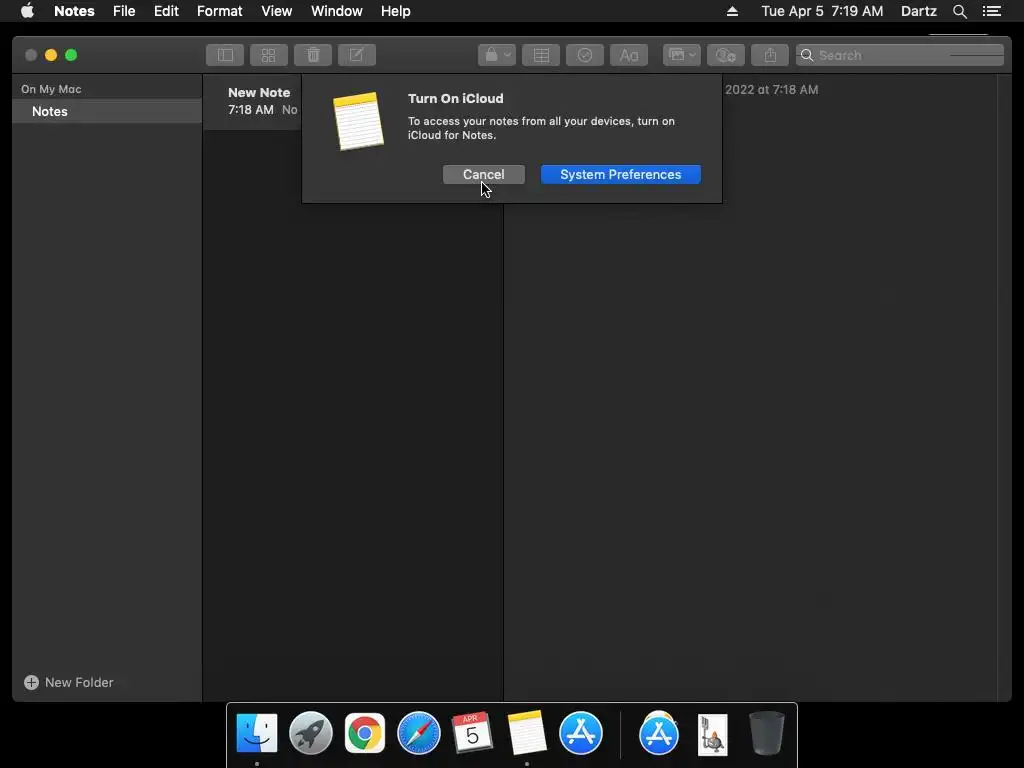Click the trash delete note icon

pyautogui.click(x=313, y=56)
